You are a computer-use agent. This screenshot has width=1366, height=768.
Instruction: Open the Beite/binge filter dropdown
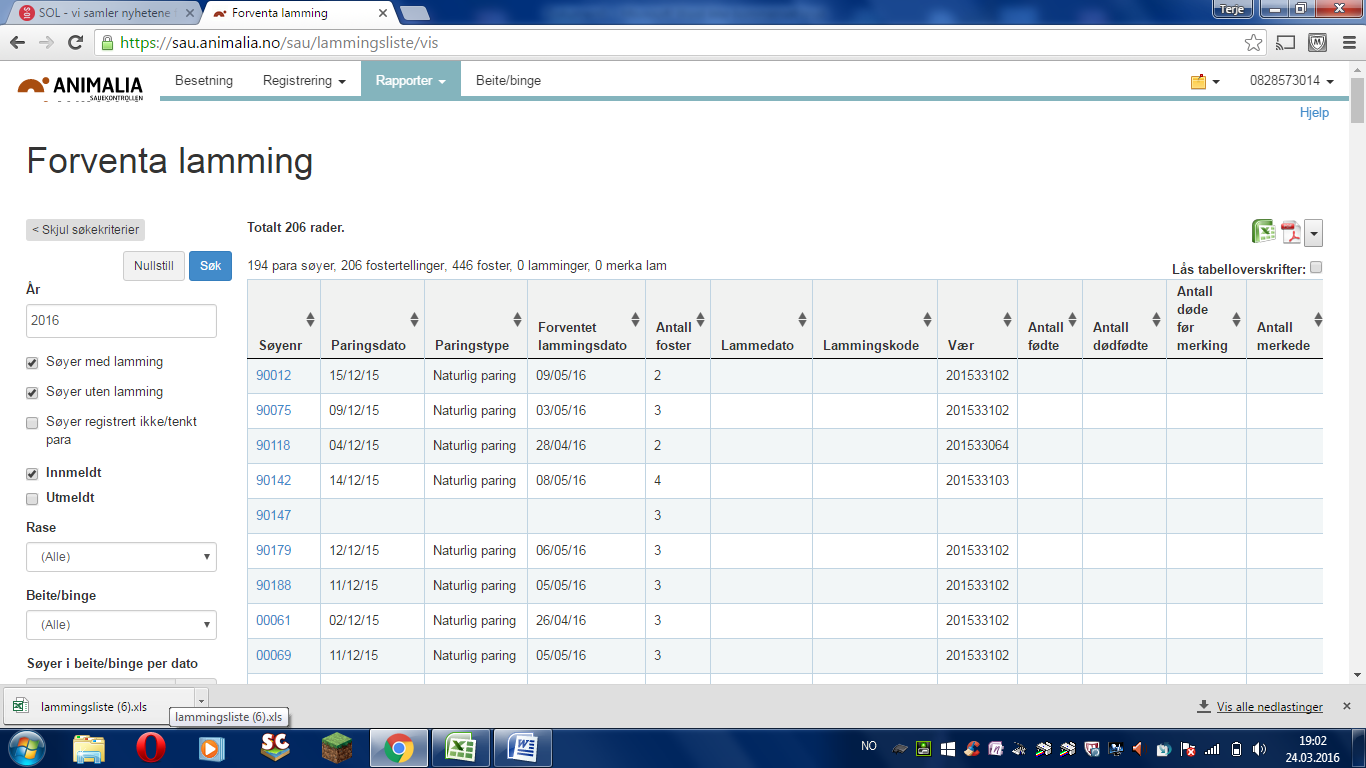coord(121,624)
